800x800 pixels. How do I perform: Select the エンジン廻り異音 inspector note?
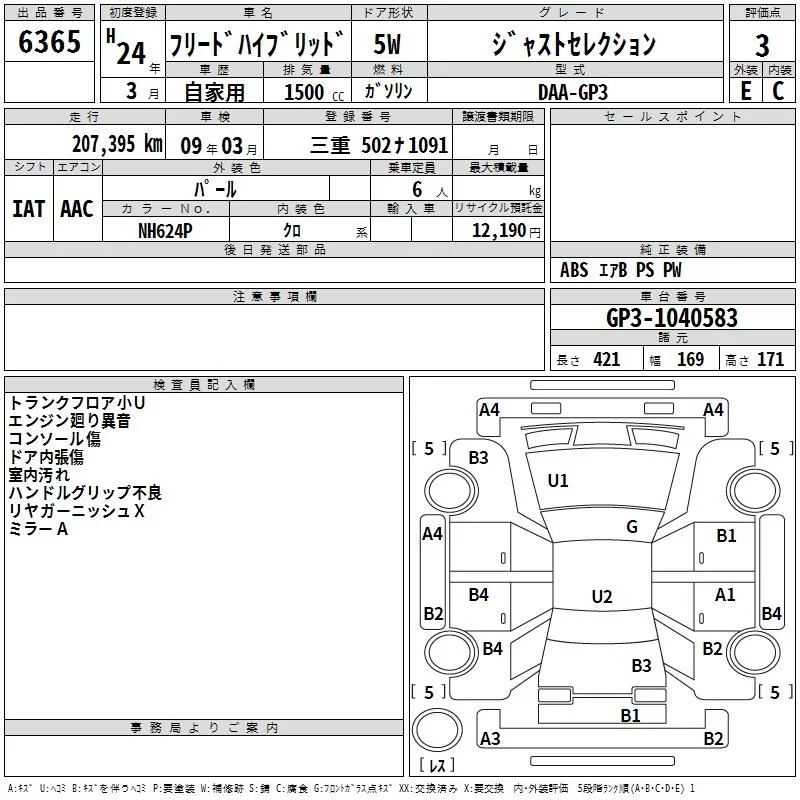[69, 421]
